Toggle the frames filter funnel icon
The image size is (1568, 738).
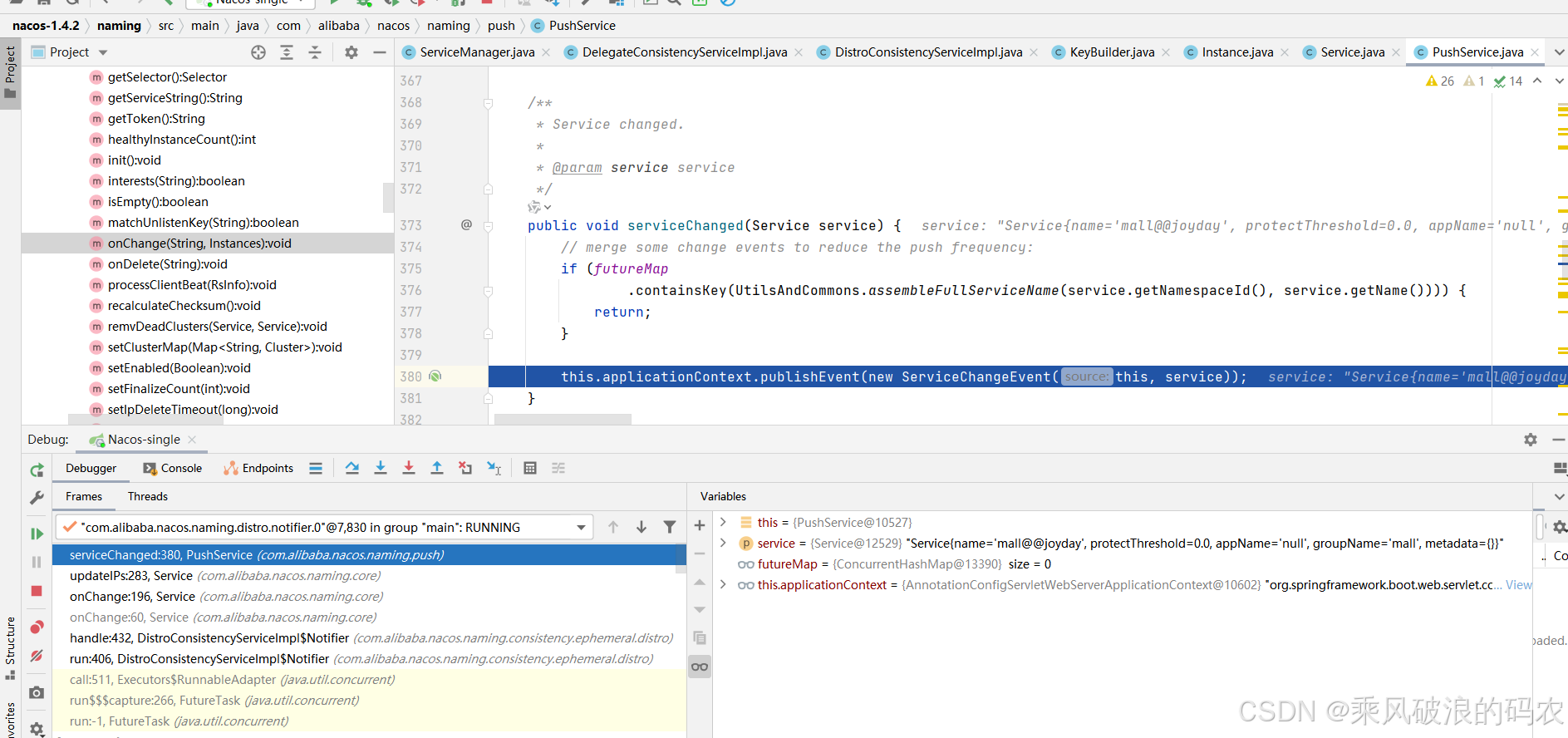tap(670, 527)
